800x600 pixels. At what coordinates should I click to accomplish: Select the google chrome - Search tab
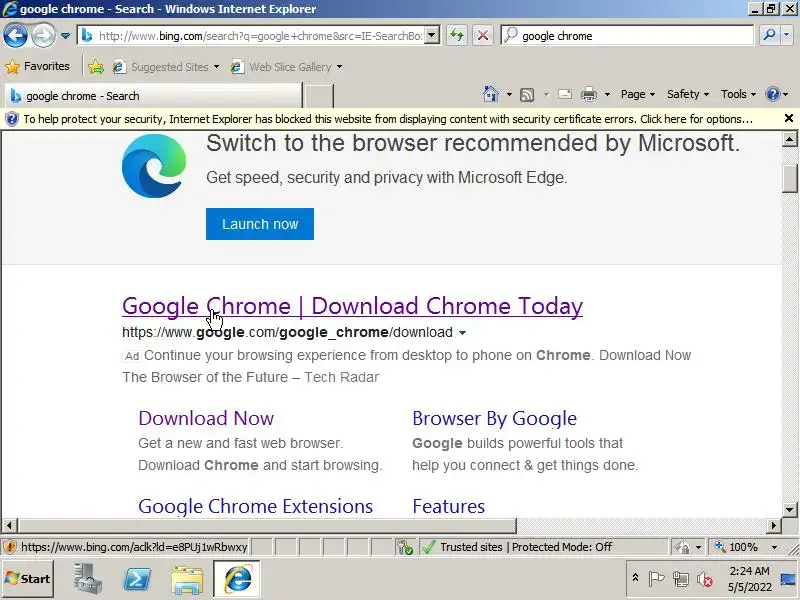tap(153, 96)
